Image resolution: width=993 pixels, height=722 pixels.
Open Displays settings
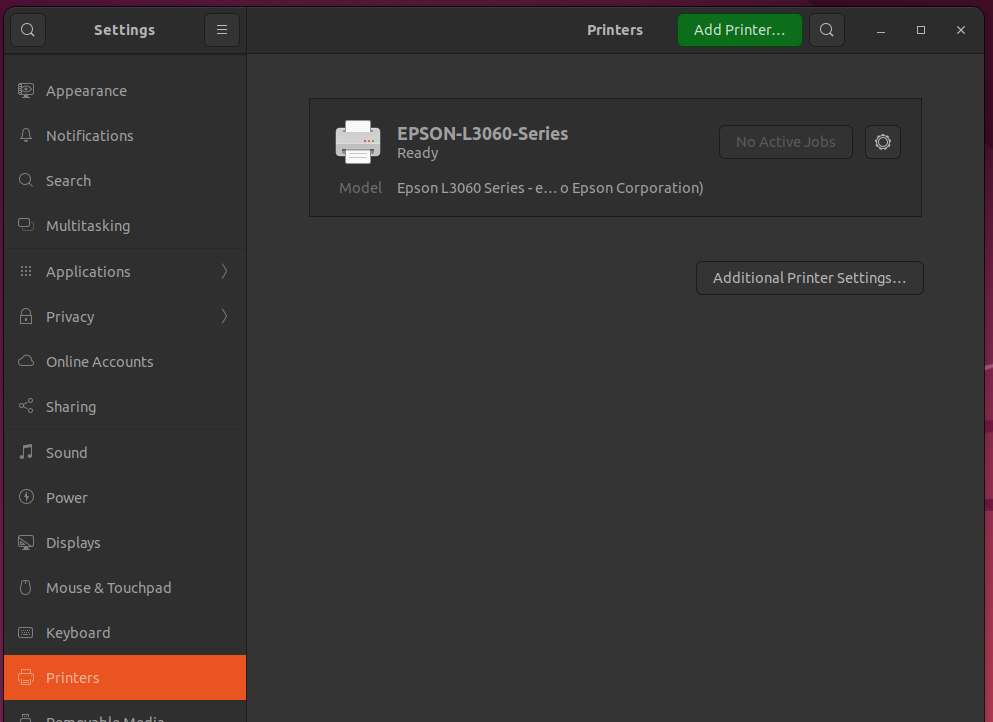click(x=125, y=543)
